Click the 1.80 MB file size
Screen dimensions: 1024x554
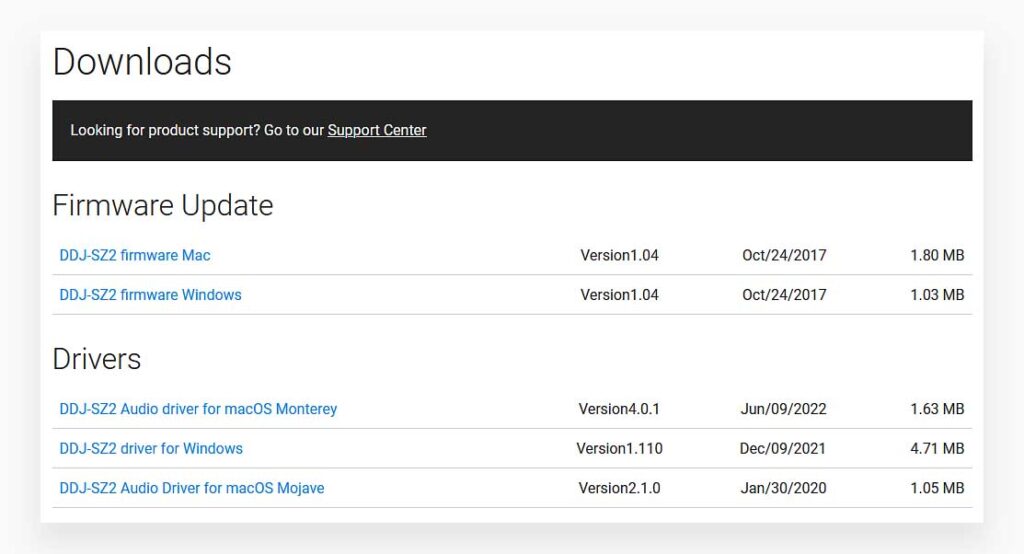937,255
